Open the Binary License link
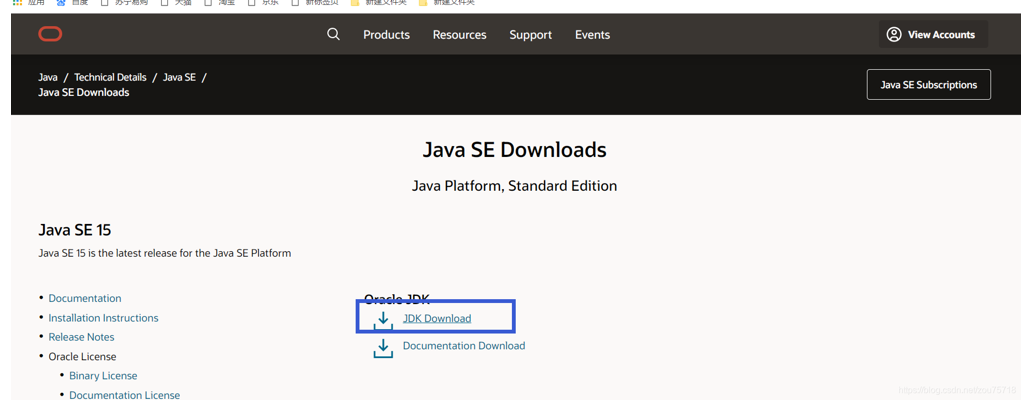 pyautogui.click(x=103, y=376)
